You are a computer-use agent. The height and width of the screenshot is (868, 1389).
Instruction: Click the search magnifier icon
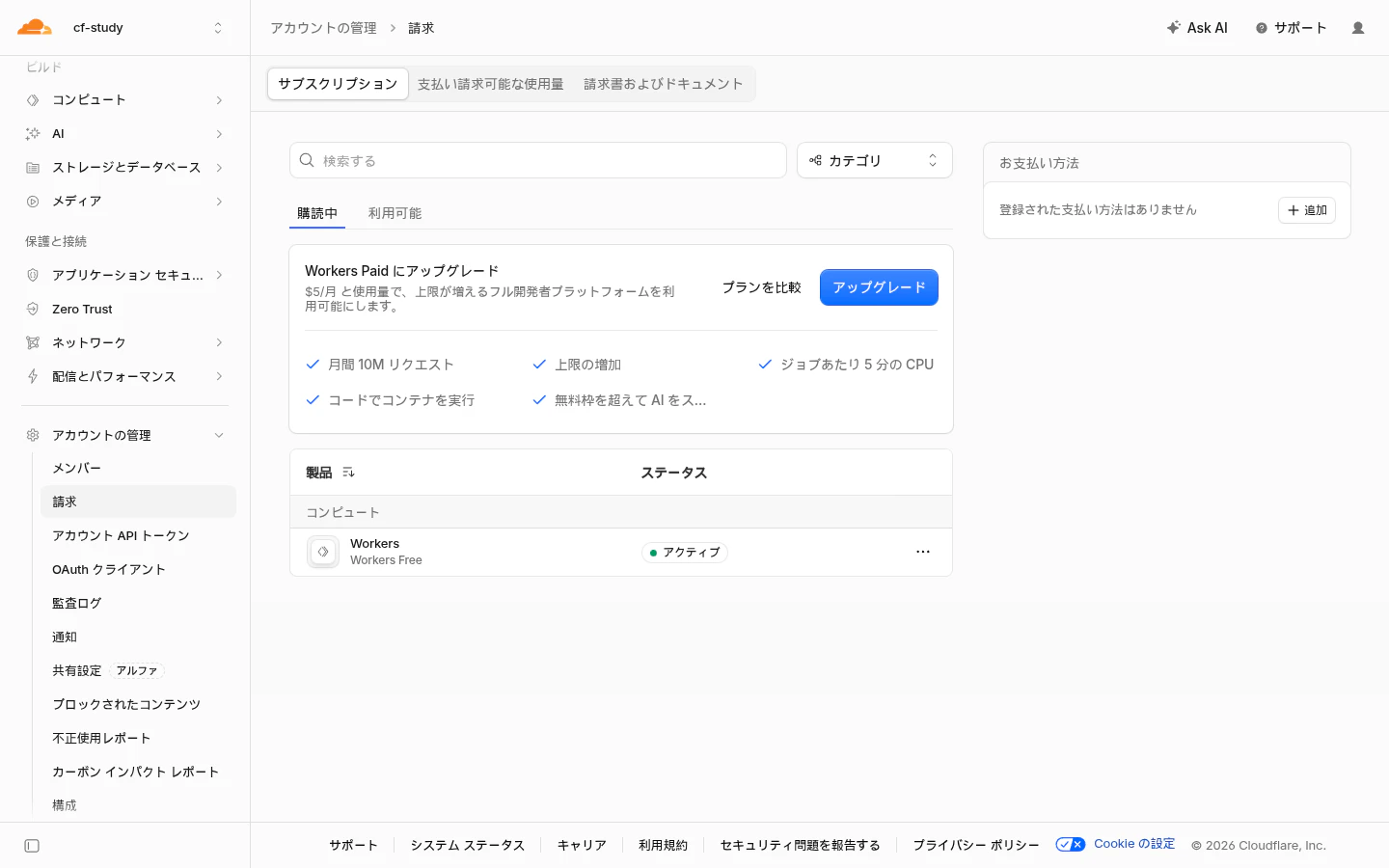tap(307, 160)
